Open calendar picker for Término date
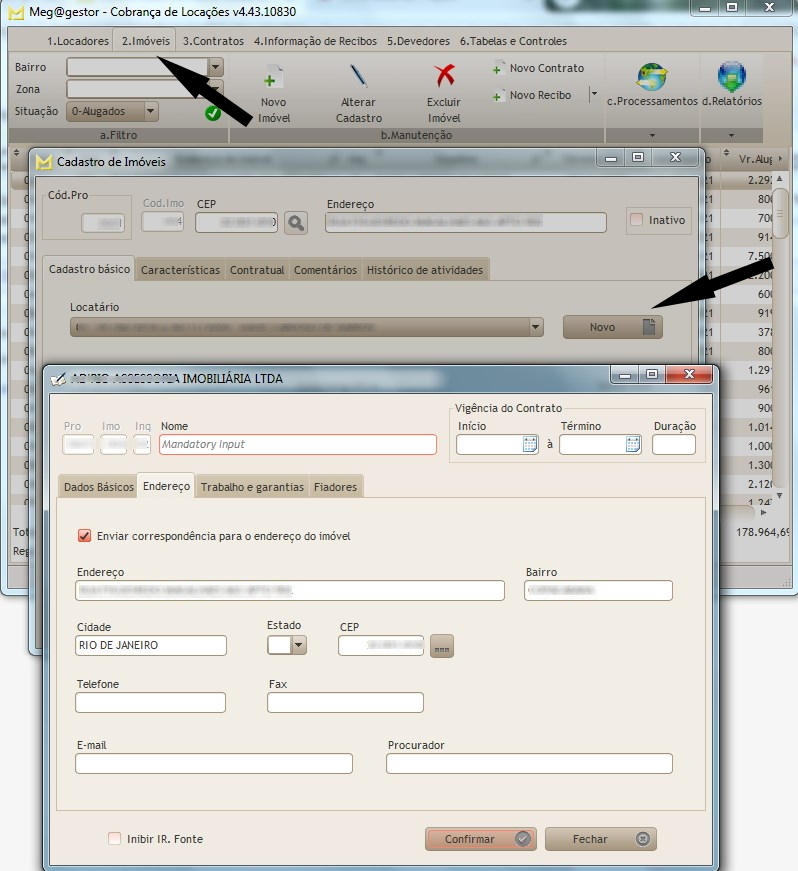This screenshot has width=798, height=871. pyautogui.click(x=633, y=445)
